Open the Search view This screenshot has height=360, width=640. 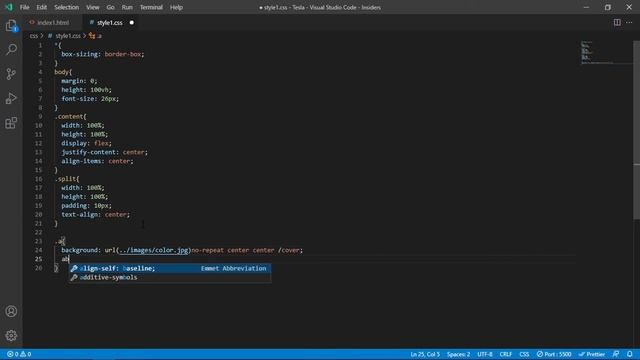point(11,50)
